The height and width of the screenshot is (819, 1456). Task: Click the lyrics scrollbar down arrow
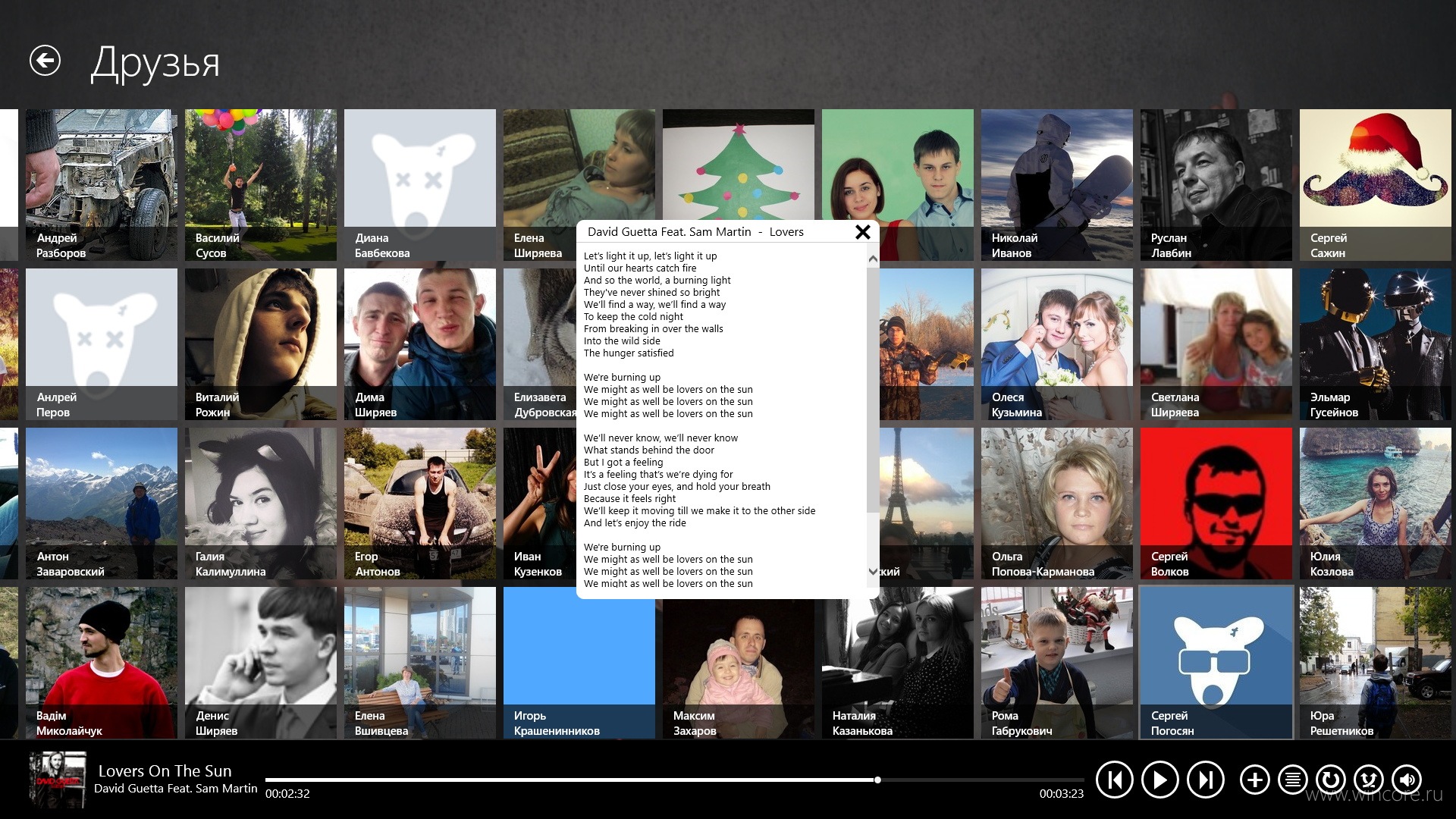pyautogui.click(x=873, y=572)
